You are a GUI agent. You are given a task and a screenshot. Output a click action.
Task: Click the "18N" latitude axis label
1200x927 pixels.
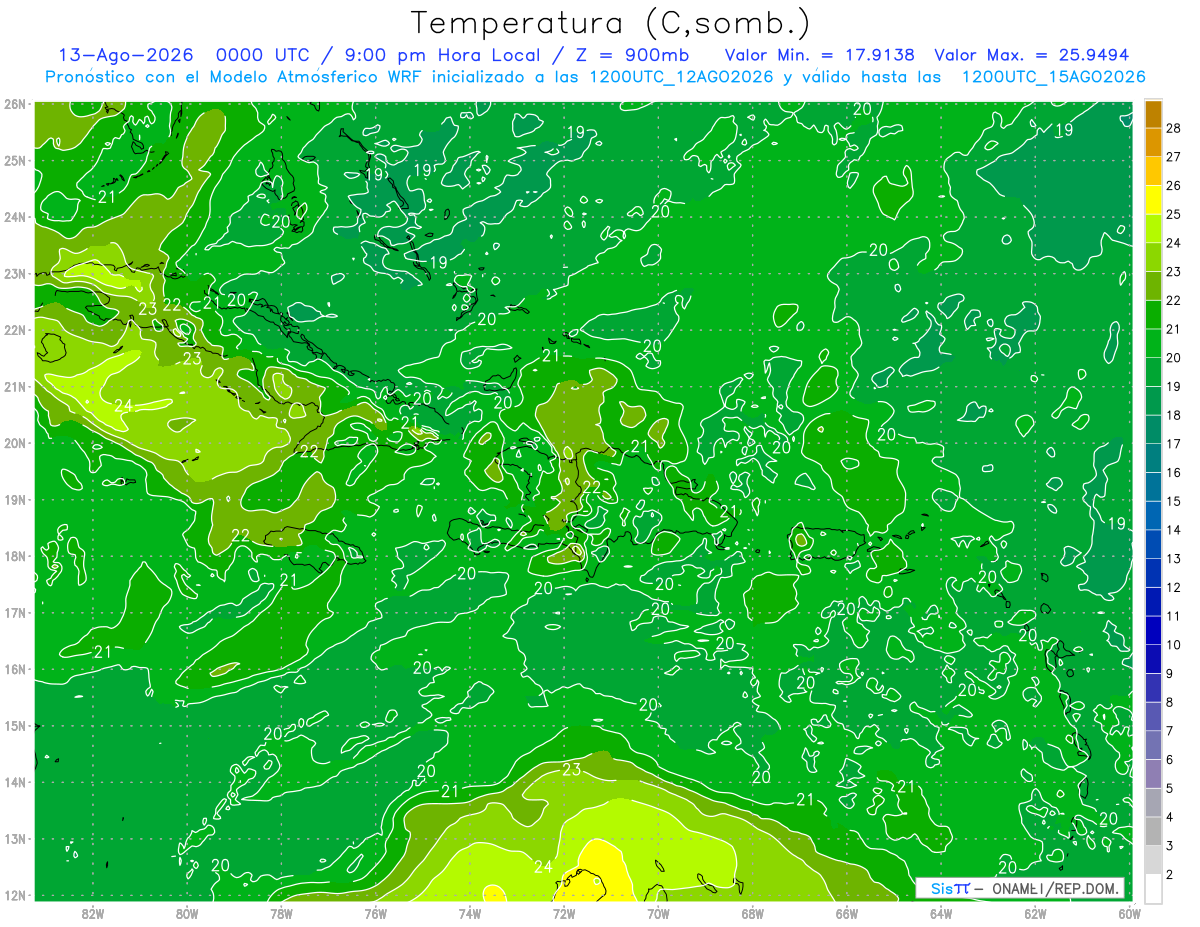[x=14, y=556]
